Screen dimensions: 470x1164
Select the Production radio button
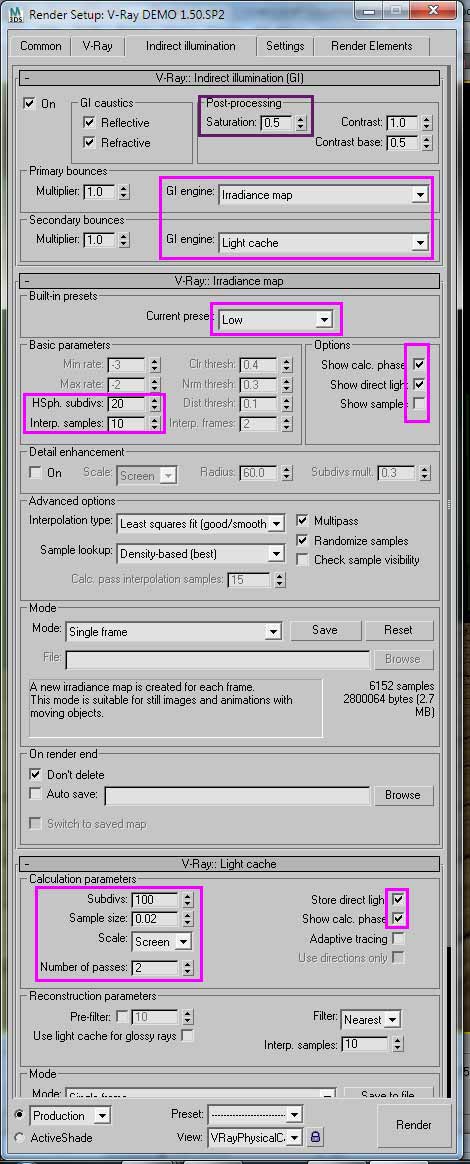pos(19,1115)
